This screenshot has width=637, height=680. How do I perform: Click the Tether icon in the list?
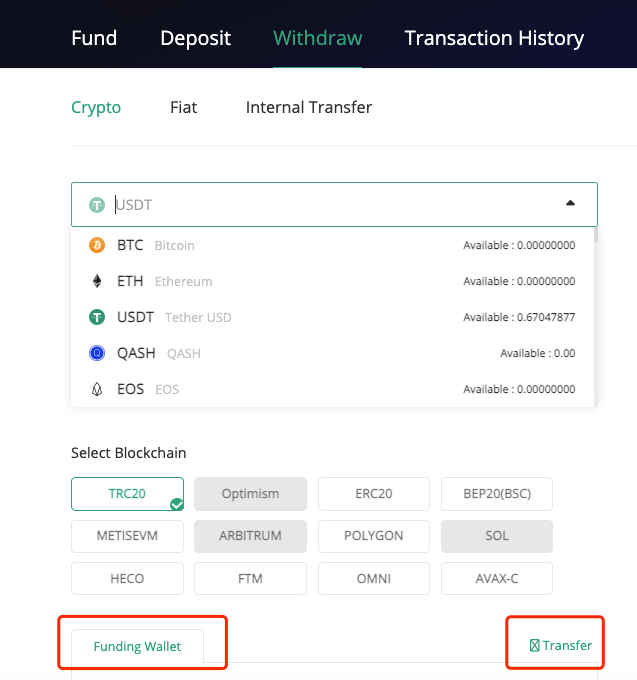tap(97, 317)
